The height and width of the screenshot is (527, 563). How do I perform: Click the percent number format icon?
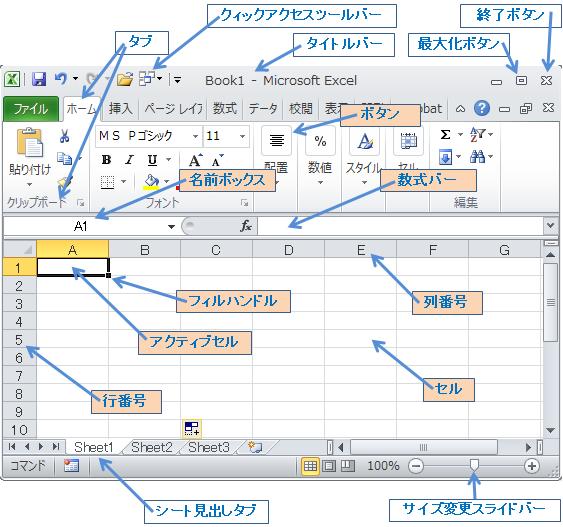[x=320, y=141]
